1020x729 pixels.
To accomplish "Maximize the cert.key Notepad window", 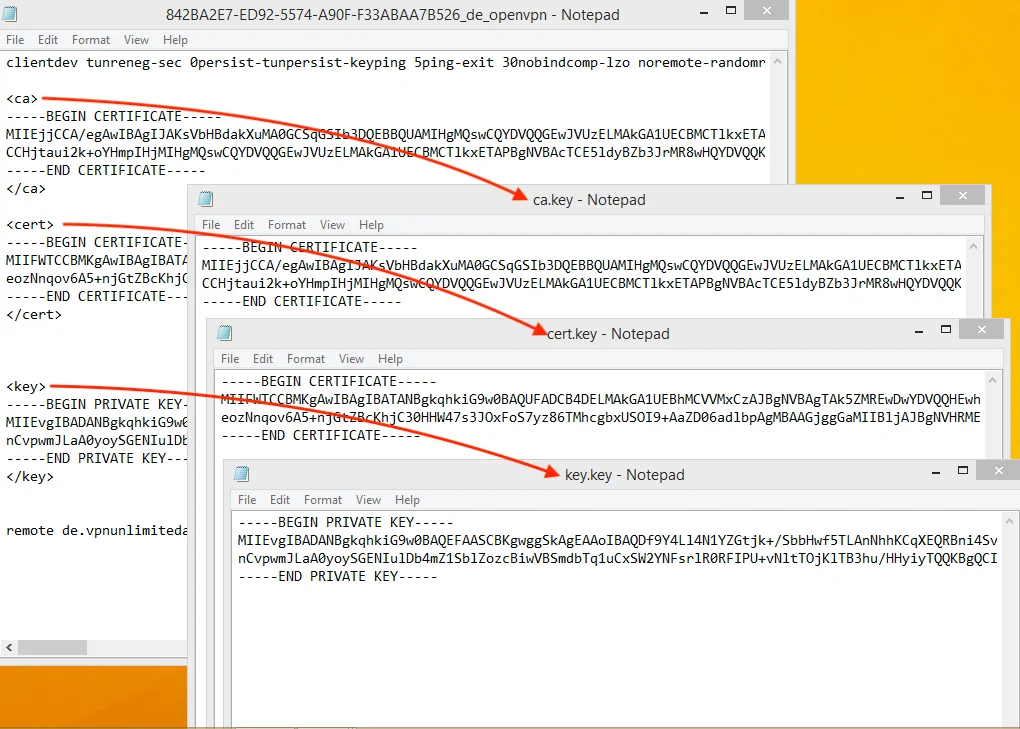I will click(945, 329).
